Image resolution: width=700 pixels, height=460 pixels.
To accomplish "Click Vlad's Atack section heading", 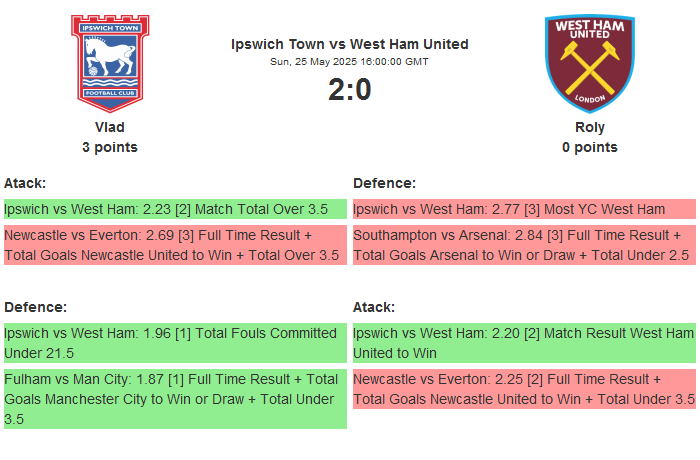I will point(25,183).
